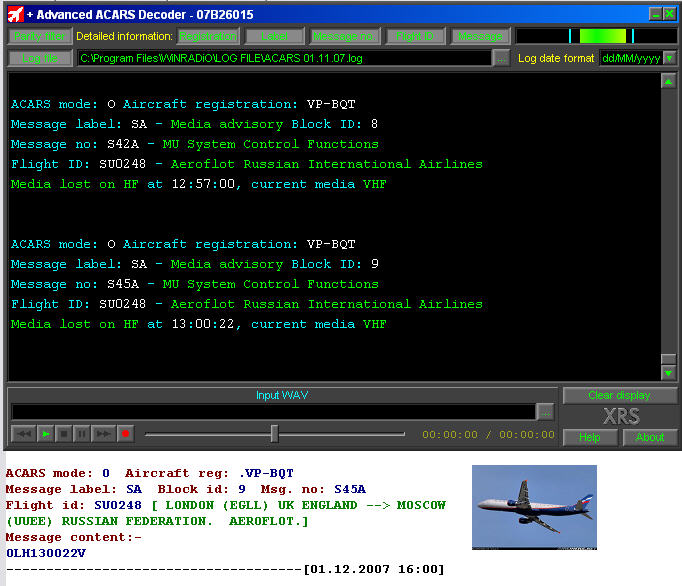This screenshot has width=682, height=586.
Task: Browse for input WAV file
Action: 545,412
